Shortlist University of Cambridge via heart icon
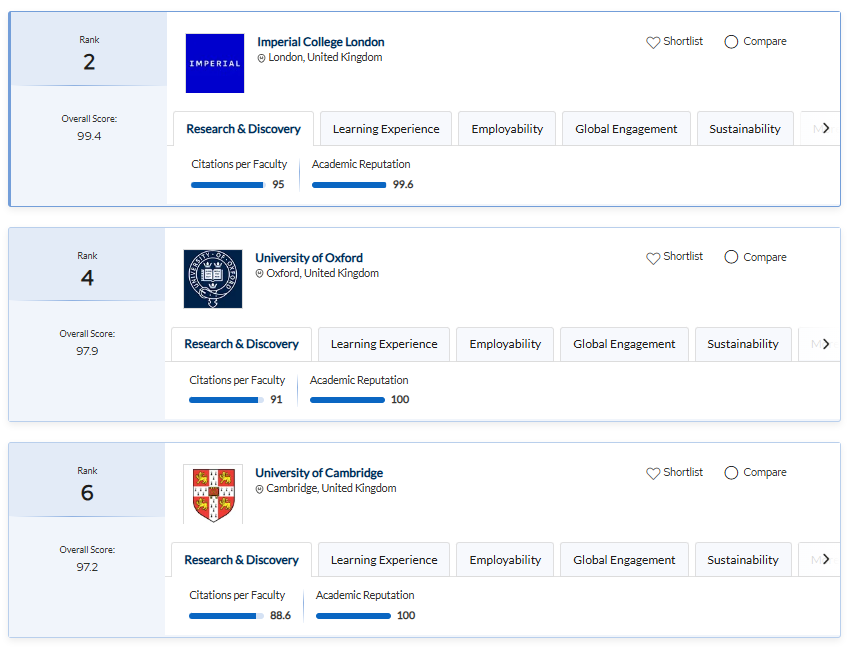852x649 pixels. tap(653, 473)
